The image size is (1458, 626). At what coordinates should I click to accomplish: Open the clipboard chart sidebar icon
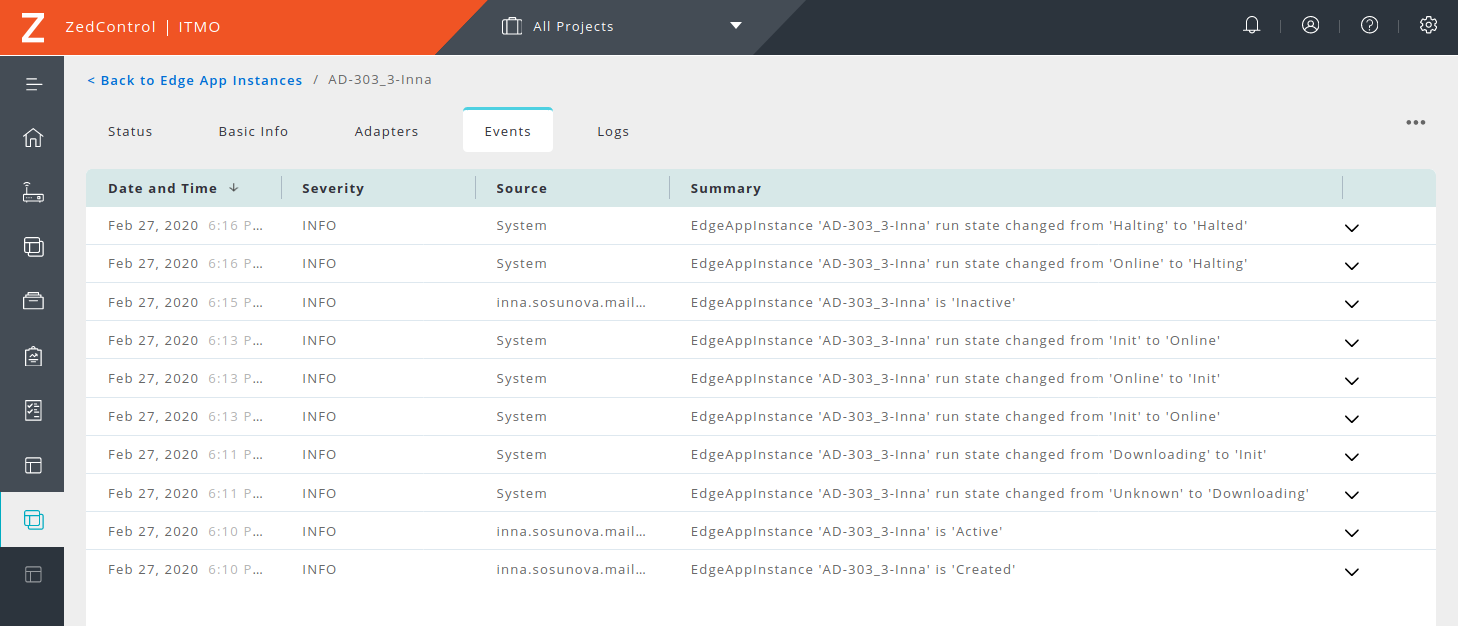click(x=33, y=355)
